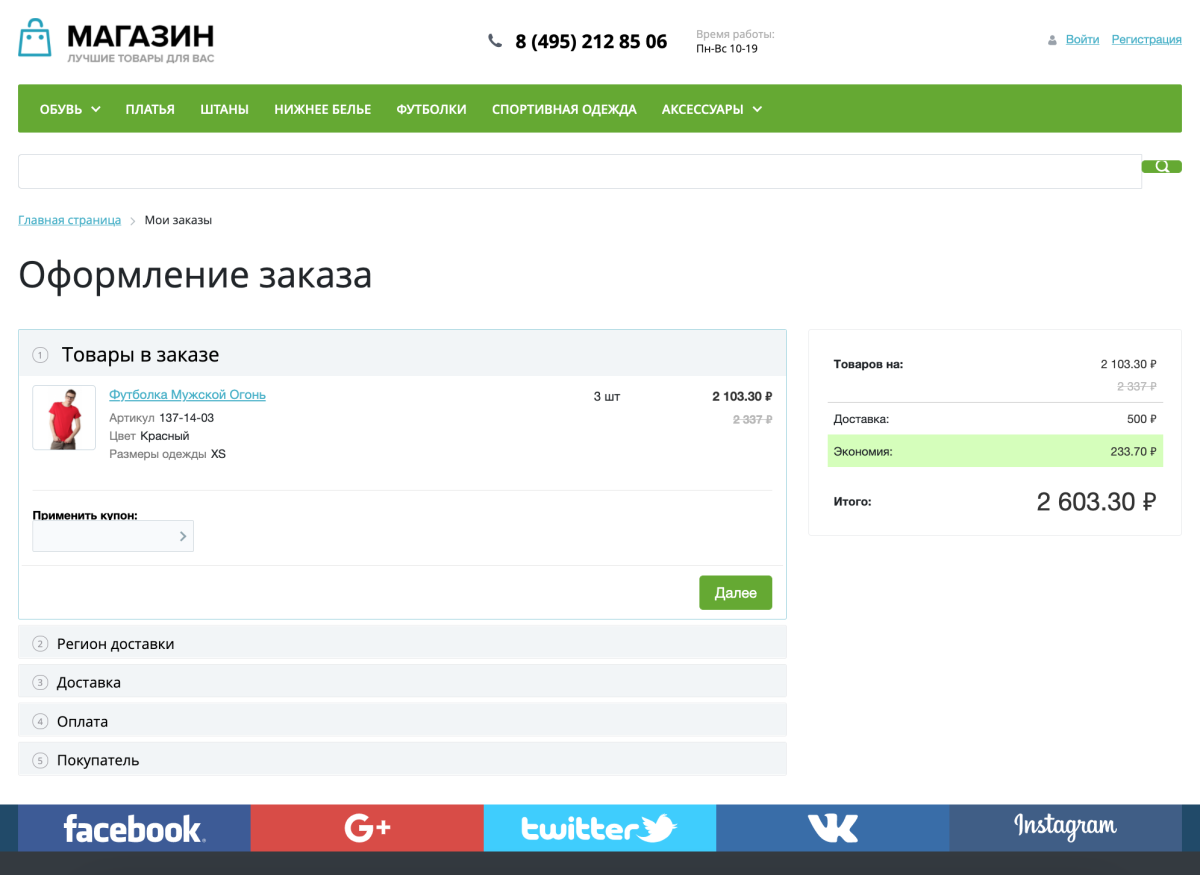Click the Далее button to continue
This screenshot has height=875, width=1200.
pos(735,592)
